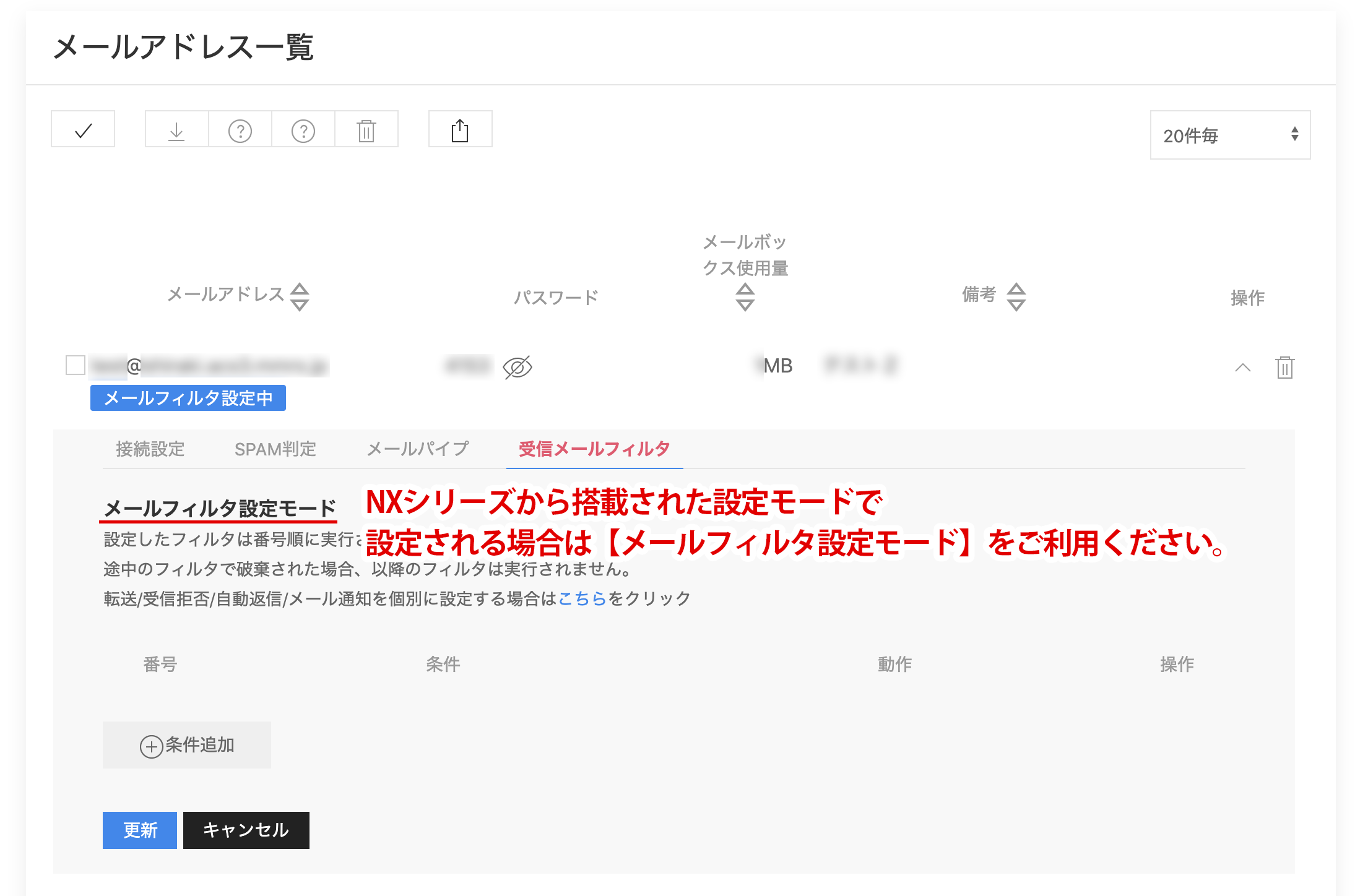
Task: Click the 動作 column header
Action: pos(894,664)
